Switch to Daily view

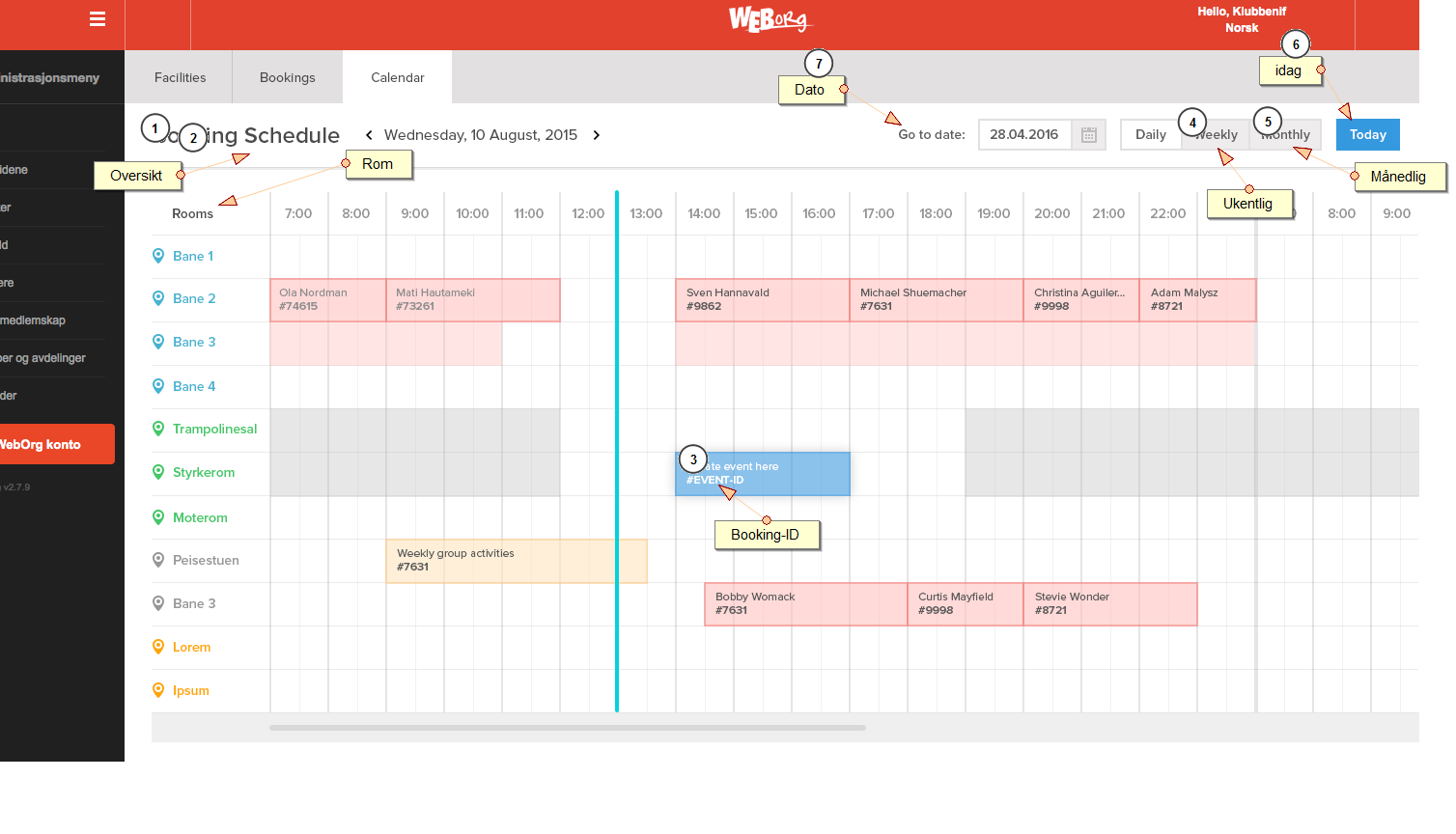click(1150, 135)
